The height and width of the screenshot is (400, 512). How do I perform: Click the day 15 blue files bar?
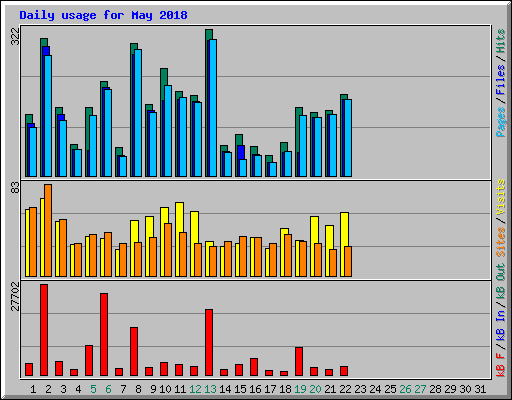click(x=241, y=152)
